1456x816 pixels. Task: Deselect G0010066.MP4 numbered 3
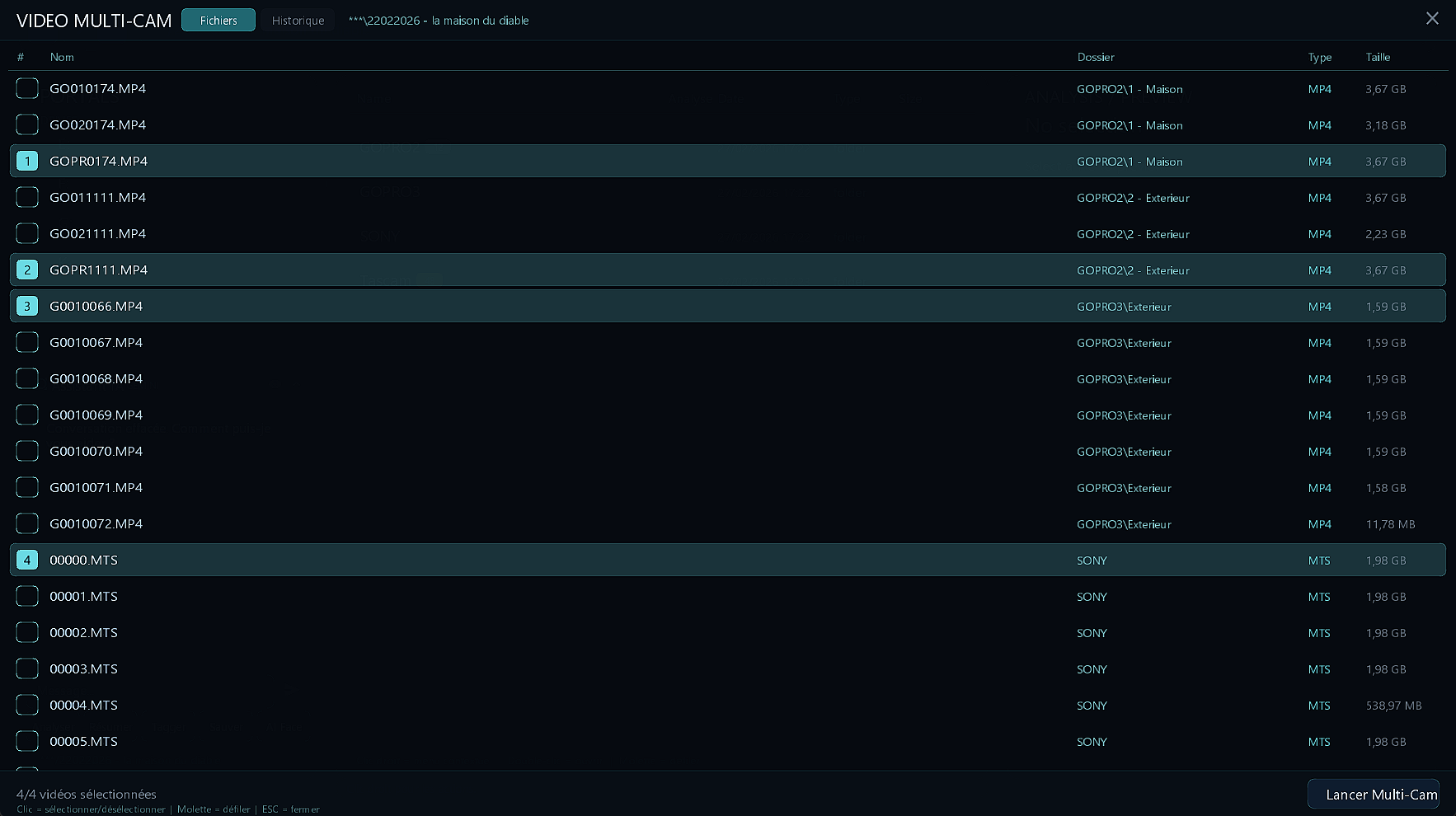(27, 306)
